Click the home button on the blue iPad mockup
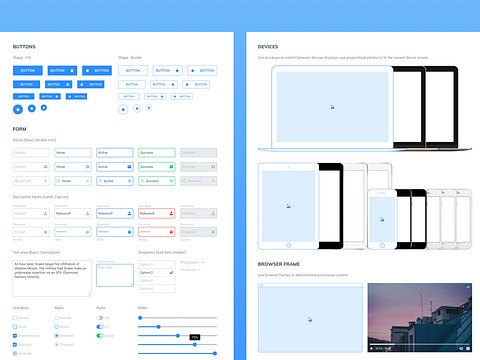 click(288, 246)
